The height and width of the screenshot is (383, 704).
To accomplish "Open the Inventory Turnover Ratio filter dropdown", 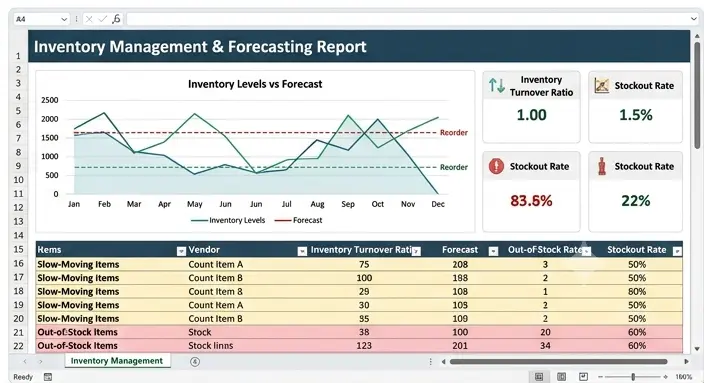I will [416, 251].
